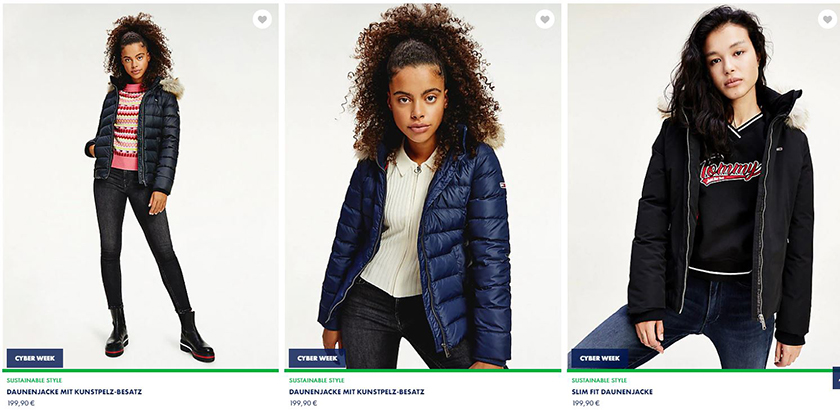Select Cyber Week badge on navy jacket

point(317,358)
